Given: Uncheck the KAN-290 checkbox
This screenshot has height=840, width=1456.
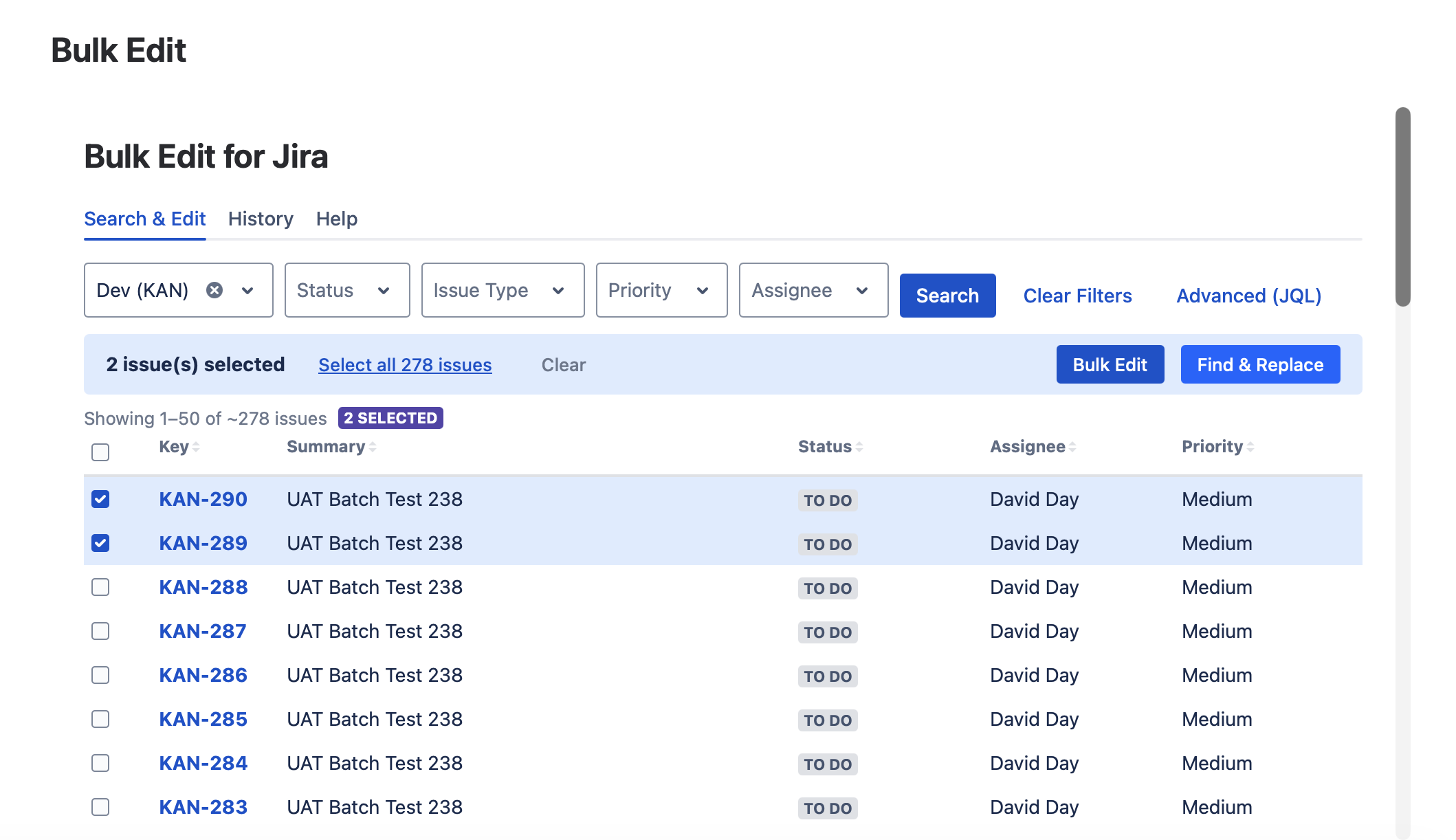Looking at the screenshot, I should pyautogui.click(x=100, y=499).
